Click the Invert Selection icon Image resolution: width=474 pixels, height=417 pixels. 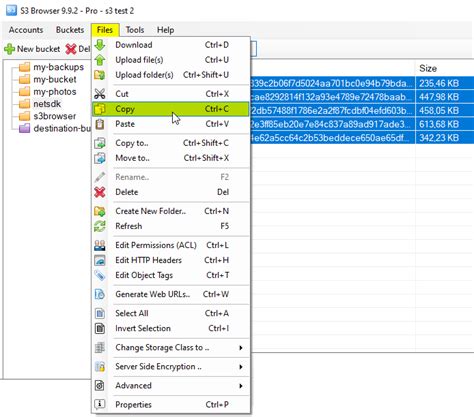pyautogui.click(x=100, y=328)
